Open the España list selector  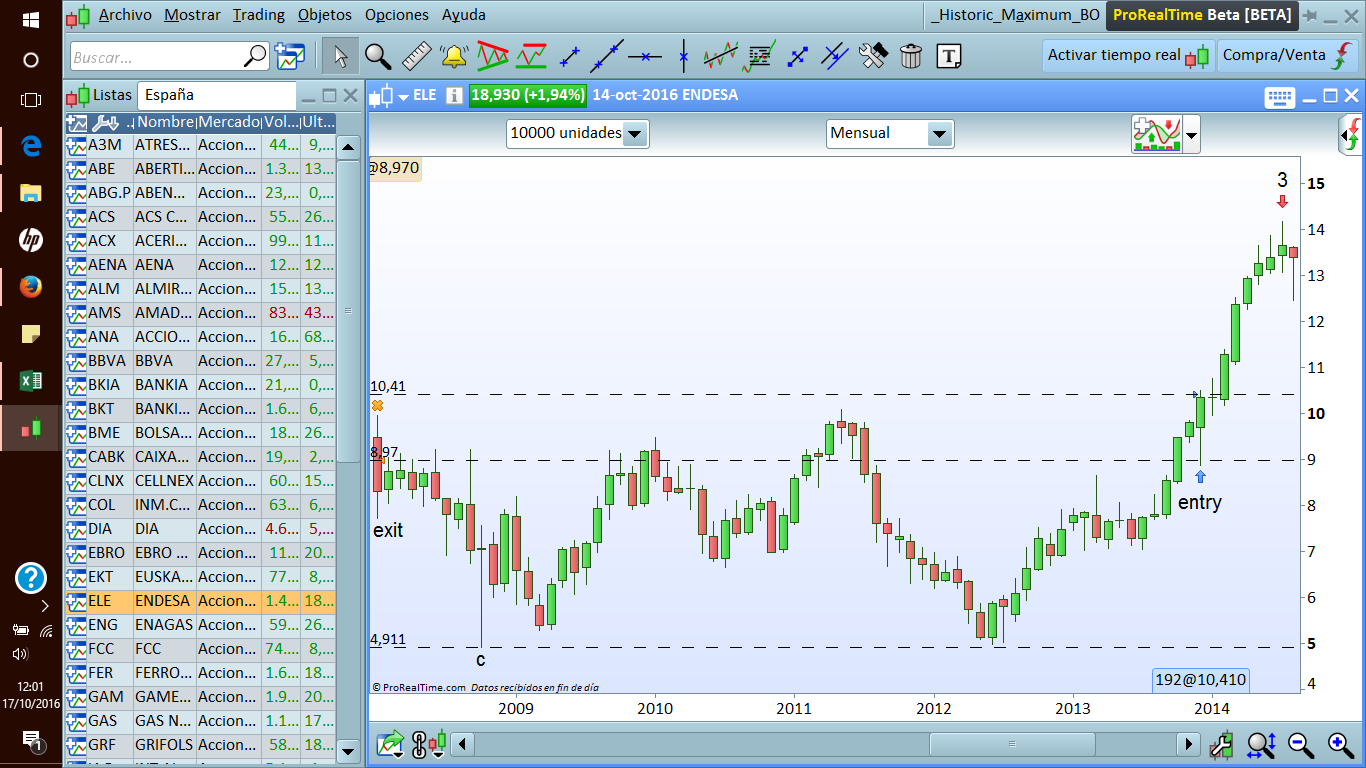point(217,96)
